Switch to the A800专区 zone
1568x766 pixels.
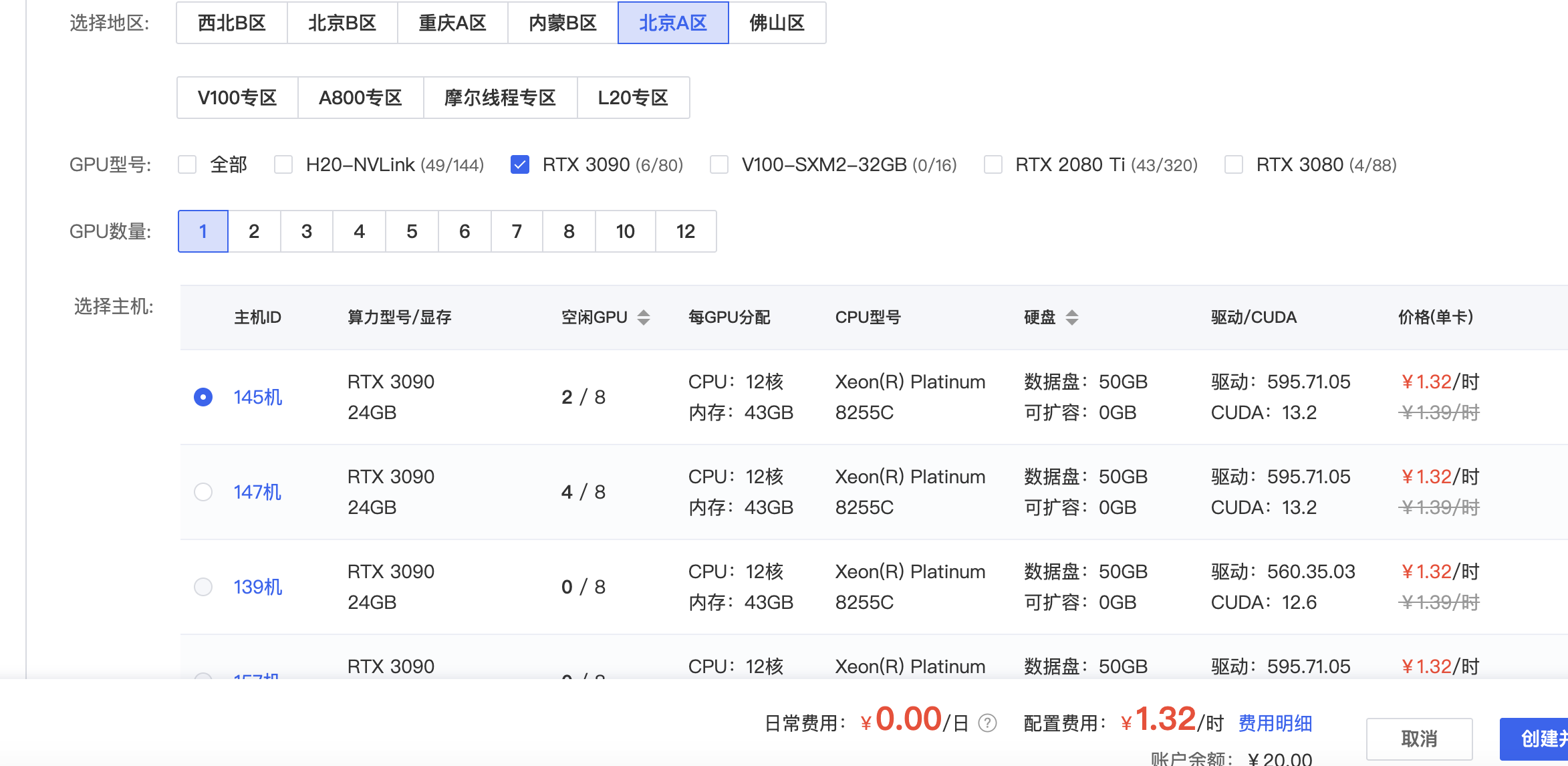tap(361, 98)
